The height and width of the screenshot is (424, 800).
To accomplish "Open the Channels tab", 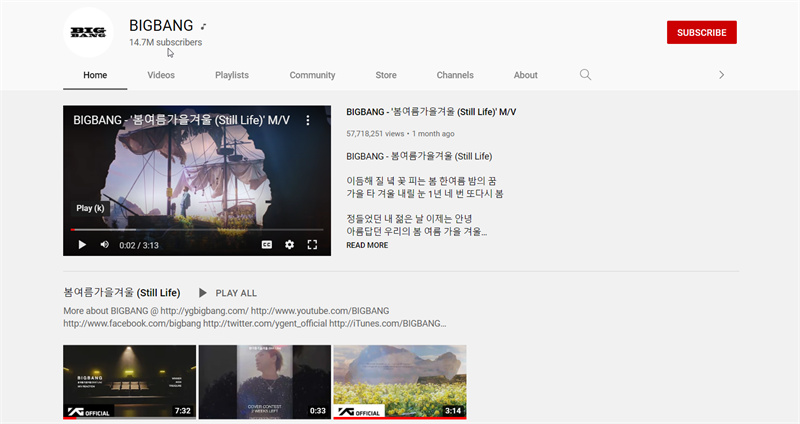I will point(455,75).
